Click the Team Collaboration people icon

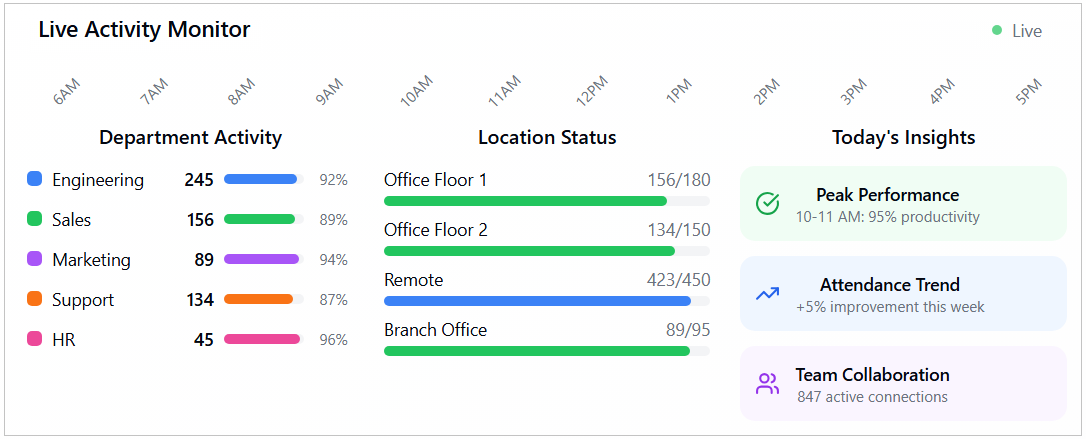click(767, 384)
